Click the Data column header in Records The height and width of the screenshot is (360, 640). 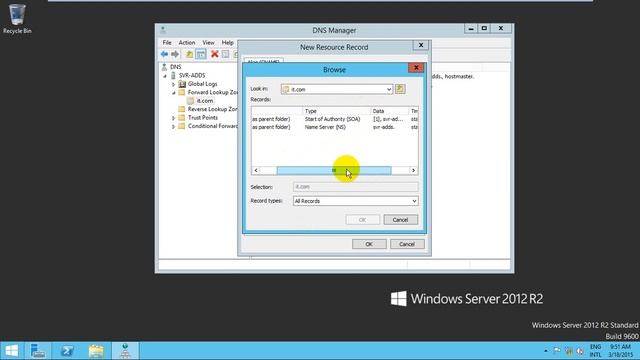pos(389,111)
